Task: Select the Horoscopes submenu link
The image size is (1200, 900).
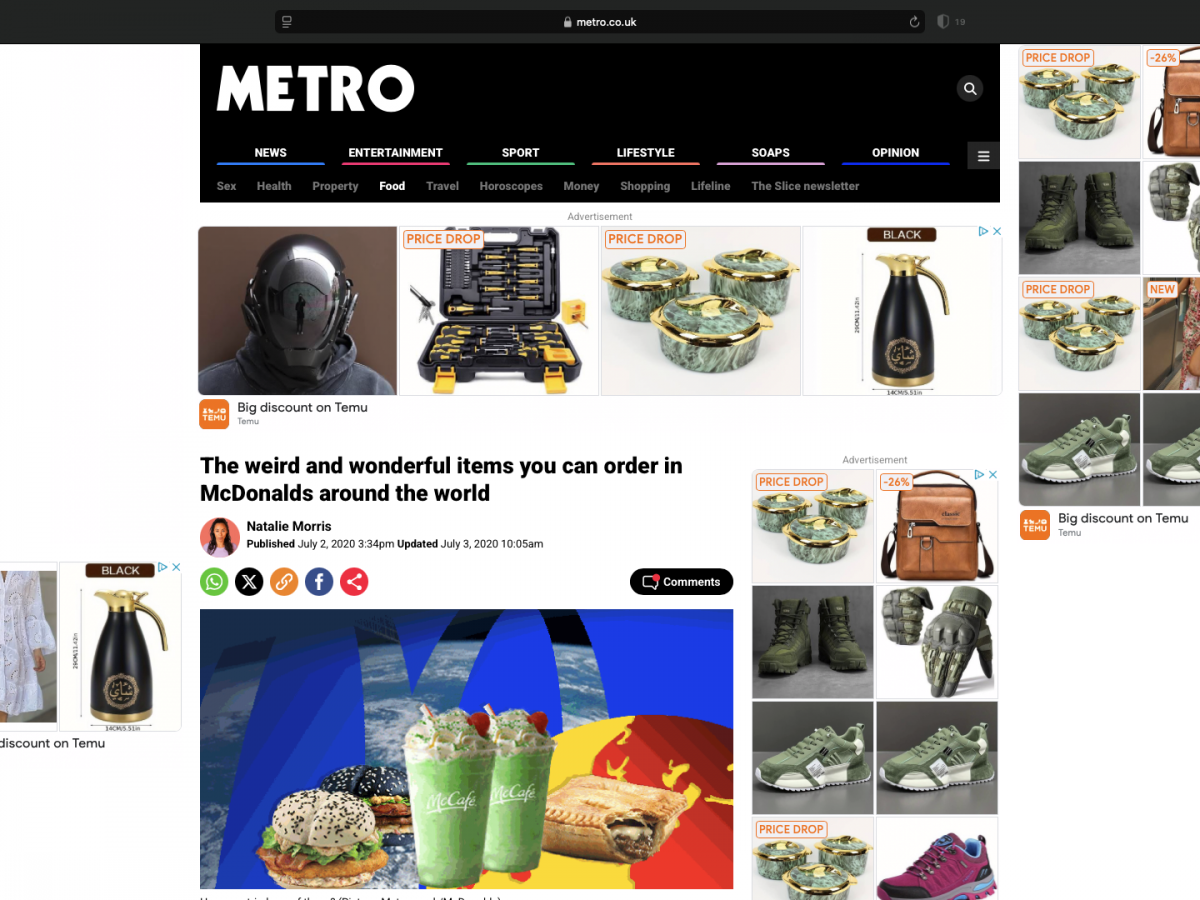Action: coord(511,186)
